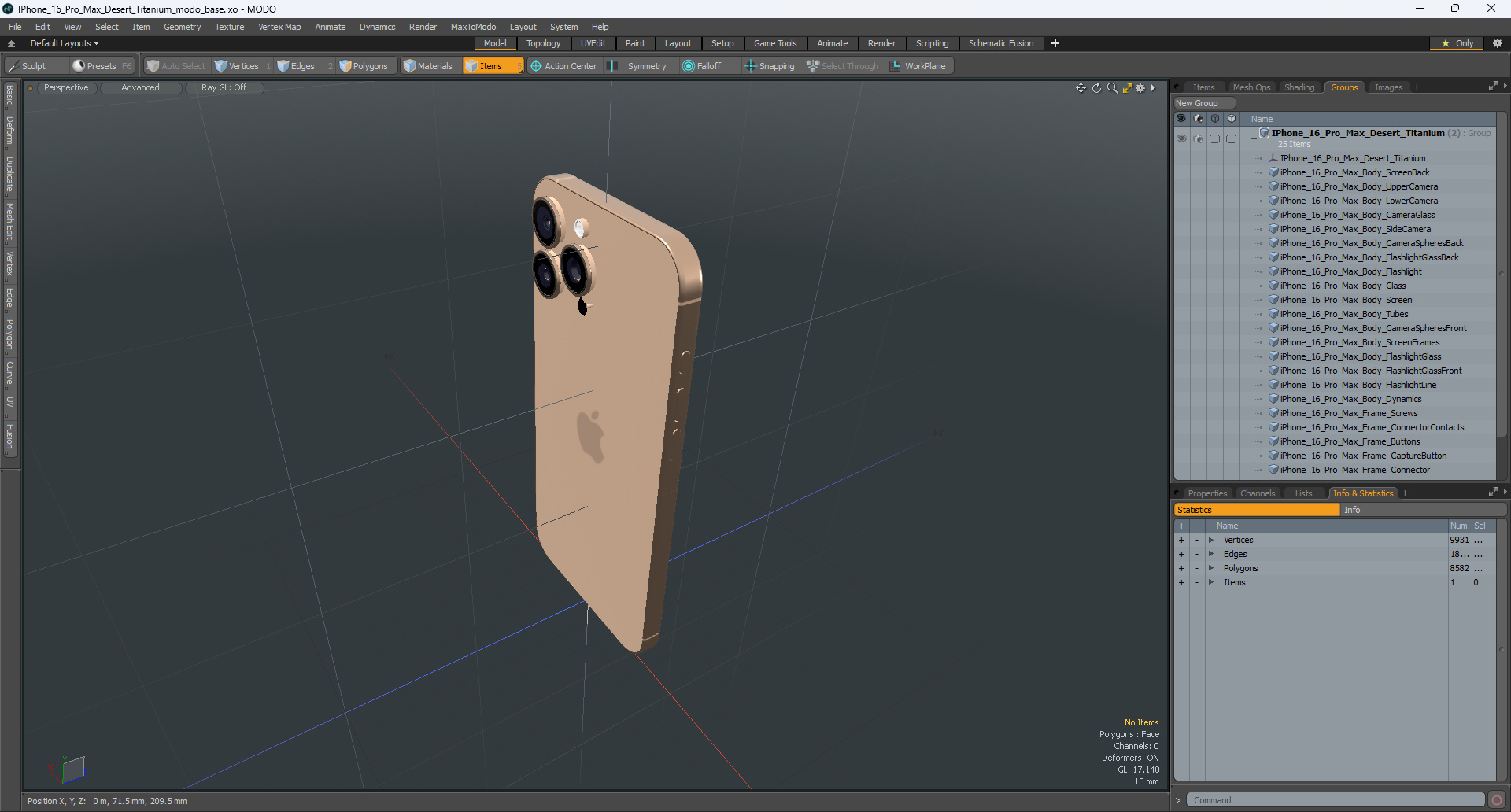Click the viewport zoom magnifier icon
This screenshot has height=812, width=1511.
(x=1112, y=88)
